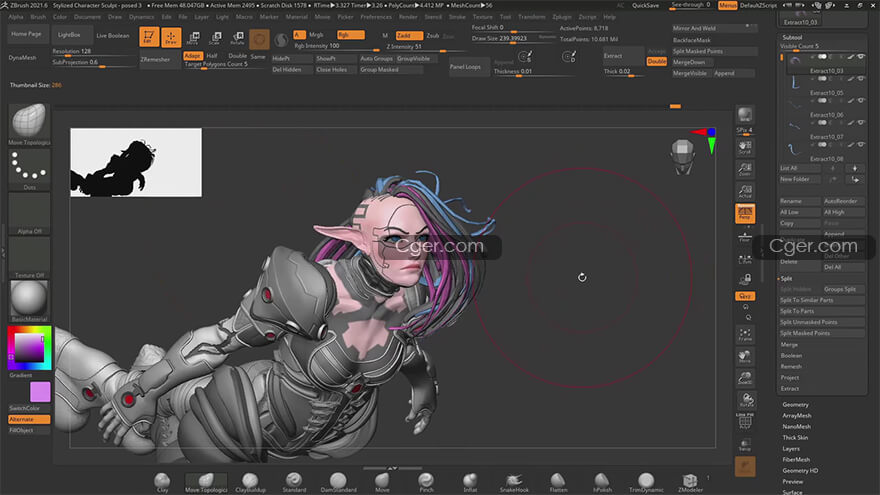Expand the ArrayMesh subpalette
Image resolution: width=880 pixels, height=495 pixels.
(797, 416)
